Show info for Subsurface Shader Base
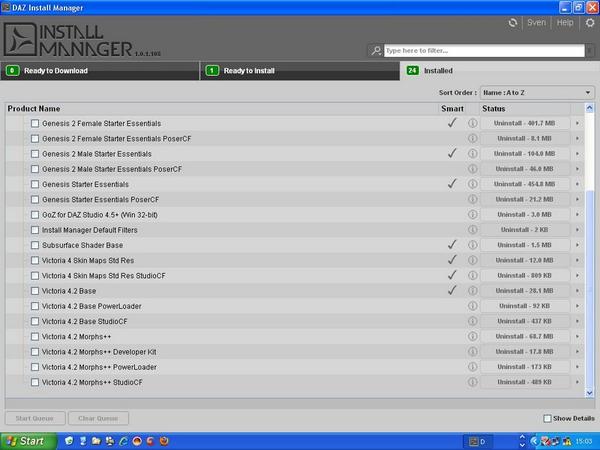Screen dimensions: 600x450 click(x=473, y=245)
